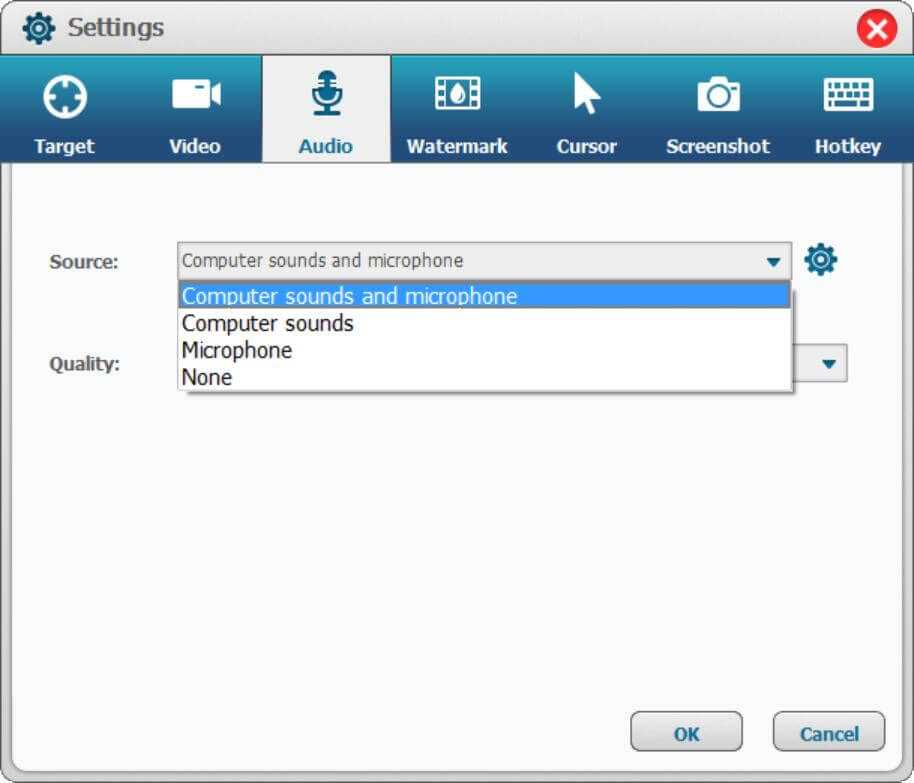Viewport: 914px width, 783px height.
Task: Click the Hotkey keyboard icon
Action: [x=847, y=96]
